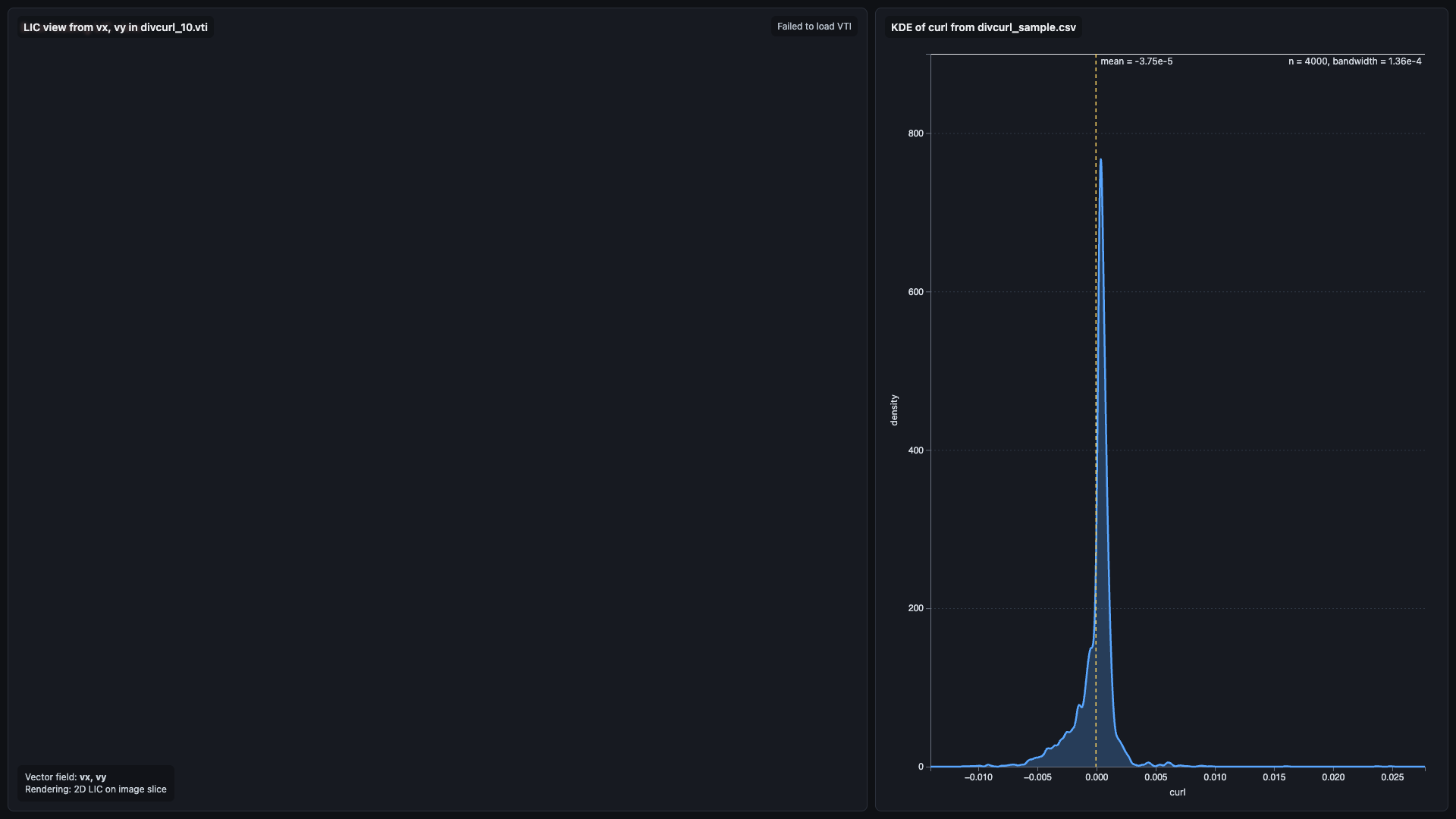This screenshot has height=819, width=1456.
Task: Click the 0.005 x-axis tick label
Action: [x=1156, y=777]
